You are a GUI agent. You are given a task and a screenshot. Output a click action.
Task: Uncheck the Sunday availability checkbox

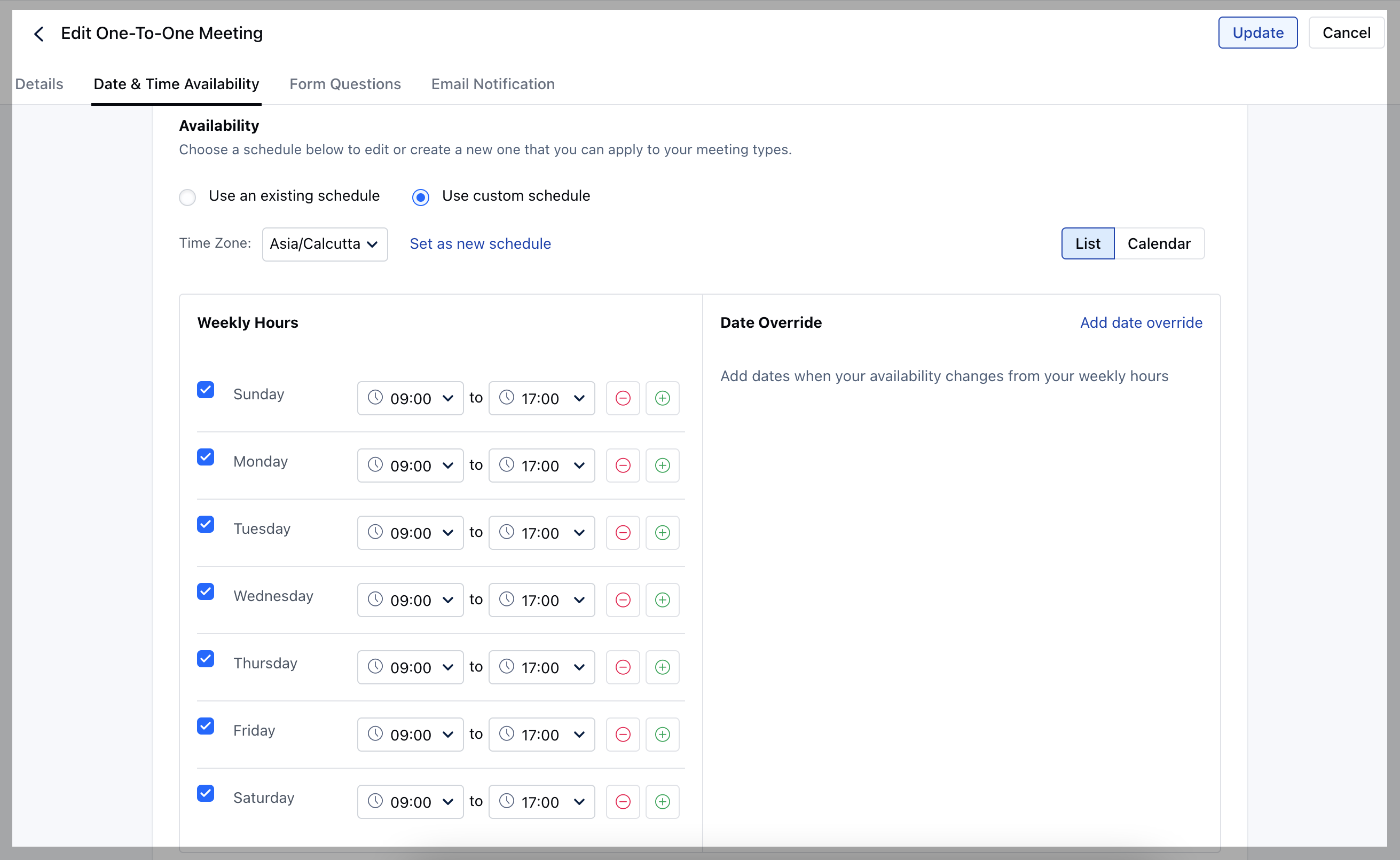click(x=206, y=390)
